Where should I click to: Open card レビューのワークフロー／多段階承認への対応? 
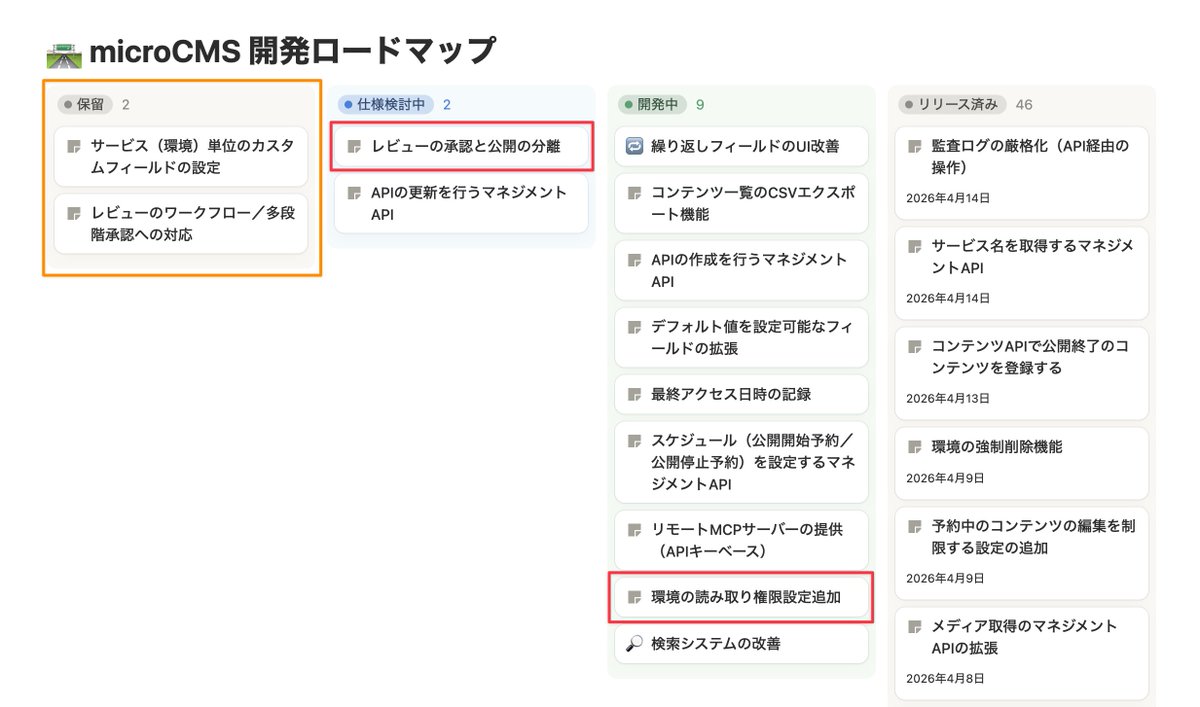tap(181, 224)
